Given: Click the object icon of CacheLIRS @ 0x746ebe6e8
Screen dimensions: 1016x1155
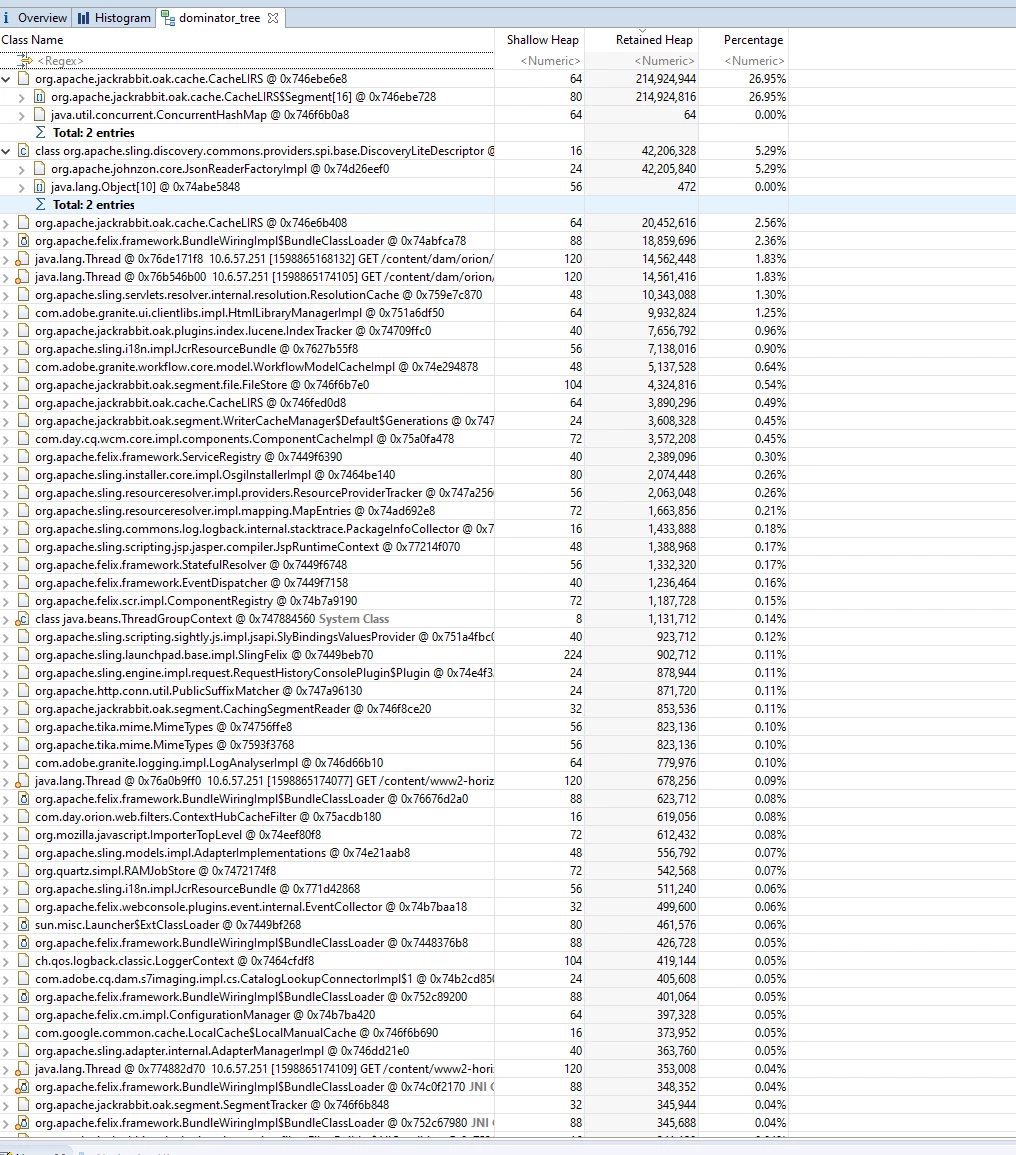Looking at the screenshot, I should [24, 79].
